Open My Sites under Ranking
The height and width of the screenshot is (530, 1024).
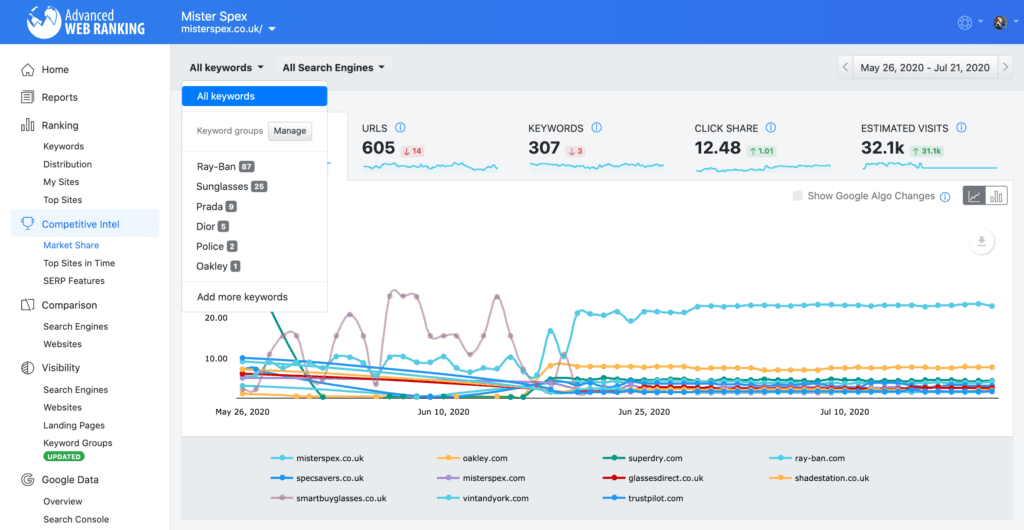click(x=61, y=182)
